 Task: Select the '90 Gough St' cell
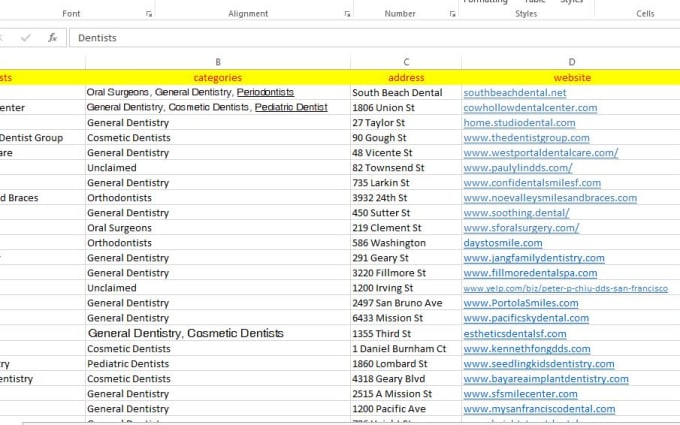[x=406, y=138]
